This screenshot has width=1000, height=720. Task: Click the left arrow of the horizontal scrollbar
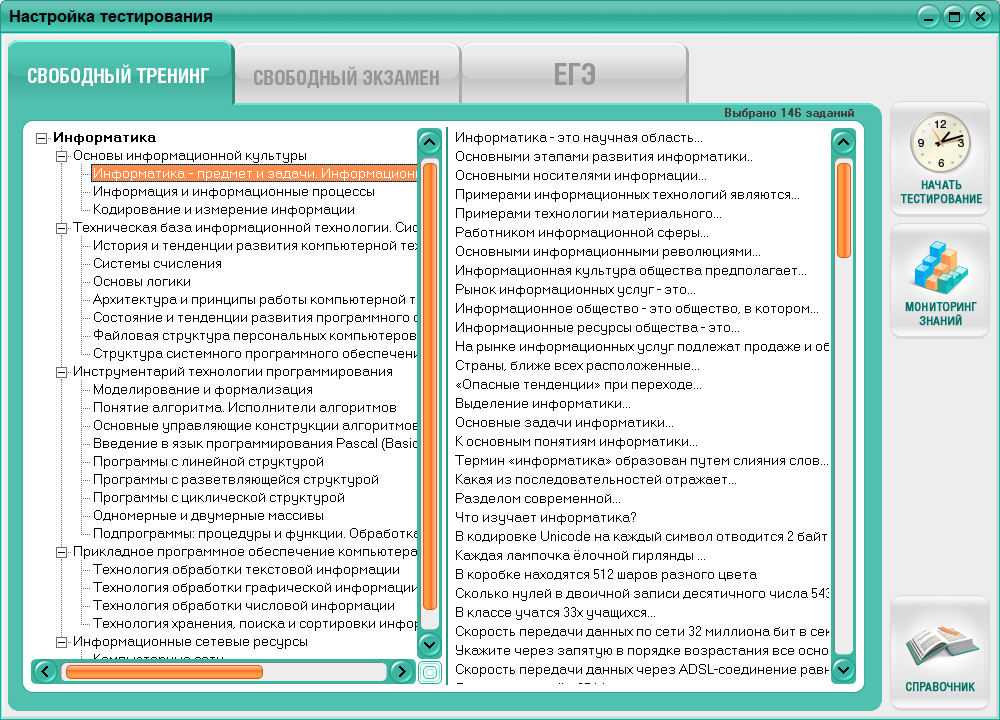(x=43, y=672)
